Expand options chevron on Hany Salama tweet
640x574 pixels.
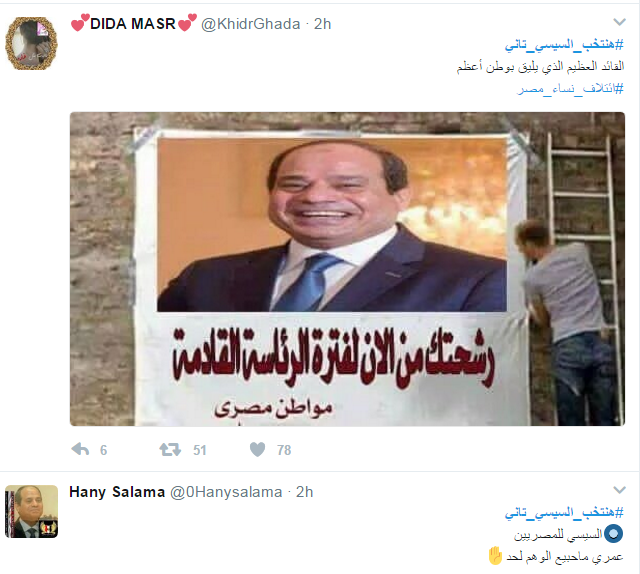click(619, 490)
